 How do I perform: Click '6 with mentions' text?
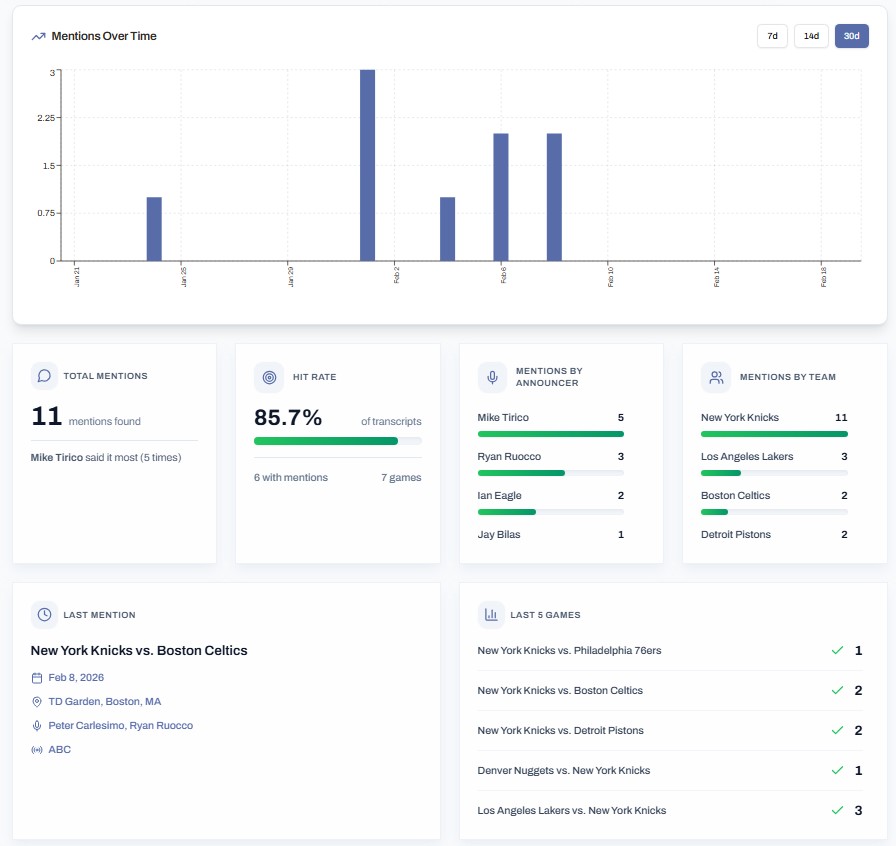coord(291,478)
